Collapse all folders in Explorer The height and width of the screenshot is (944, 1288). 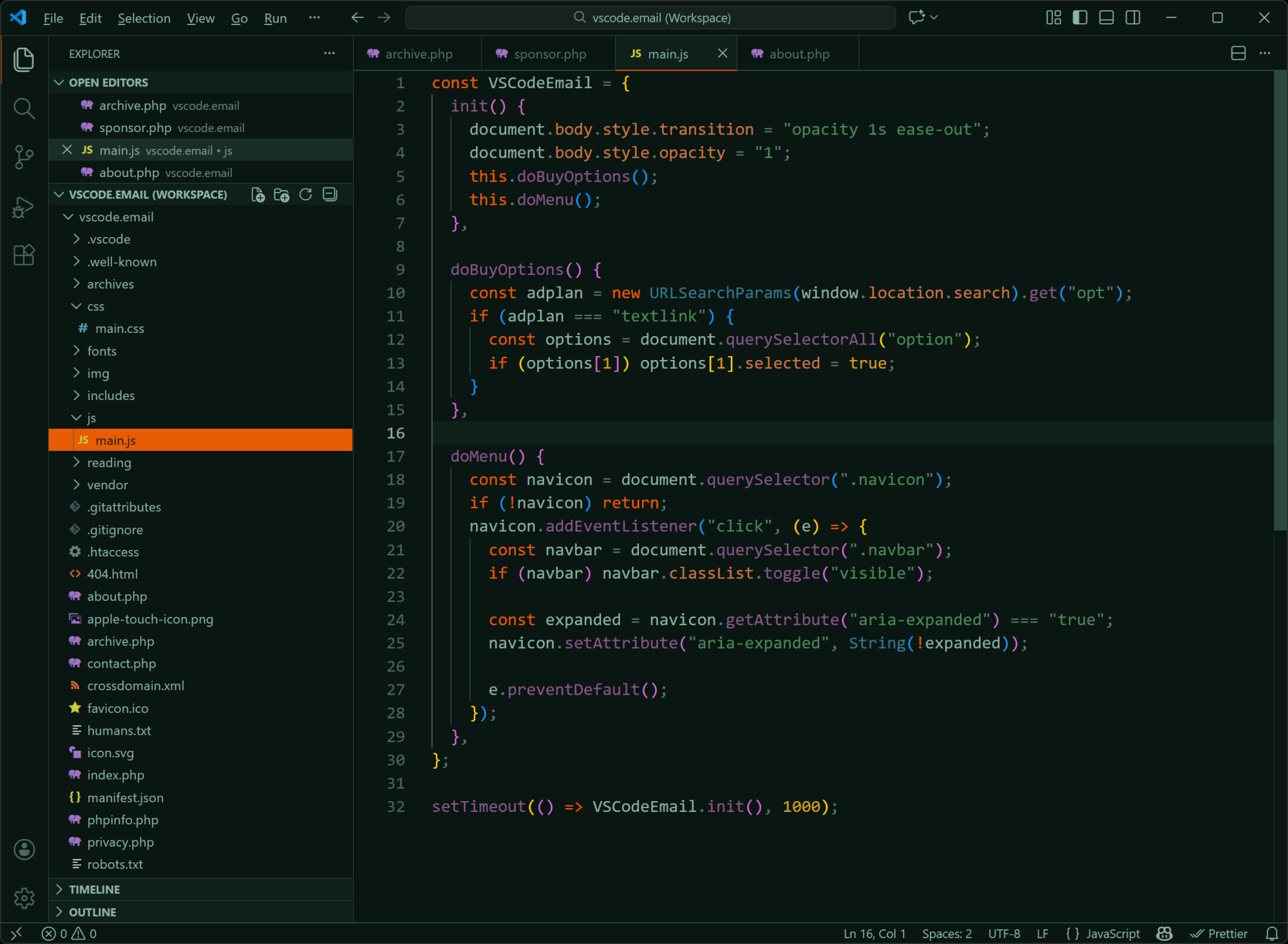coord(329,194)
